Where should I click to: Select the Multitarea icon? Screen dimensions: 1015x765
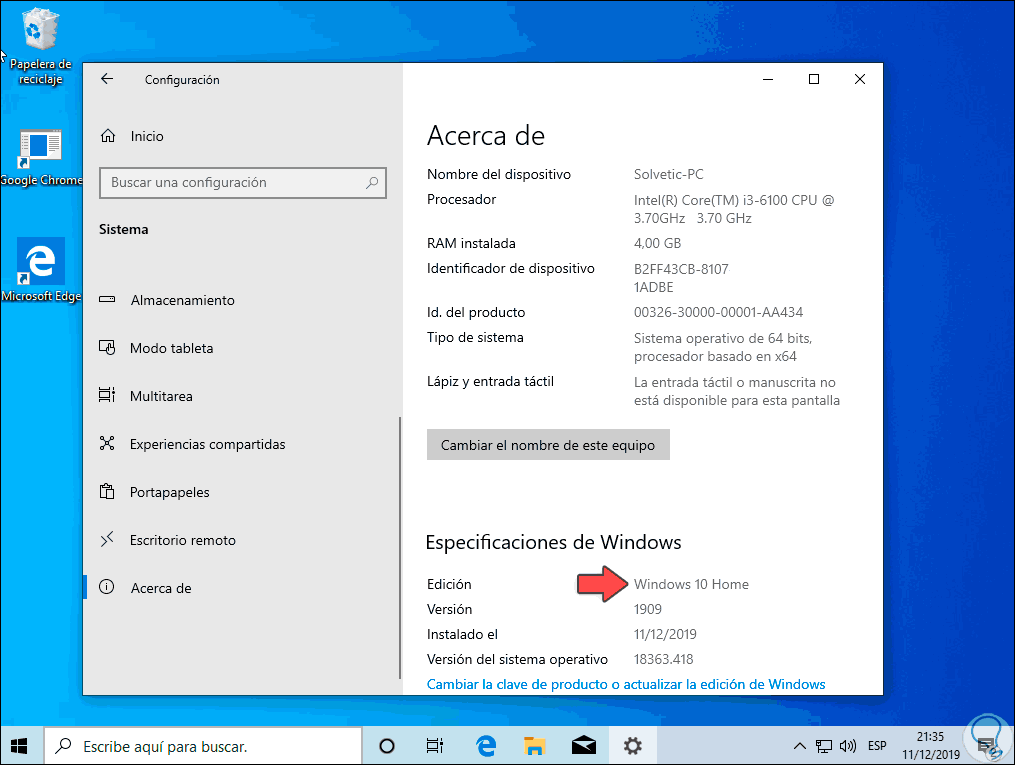point(107,395)
